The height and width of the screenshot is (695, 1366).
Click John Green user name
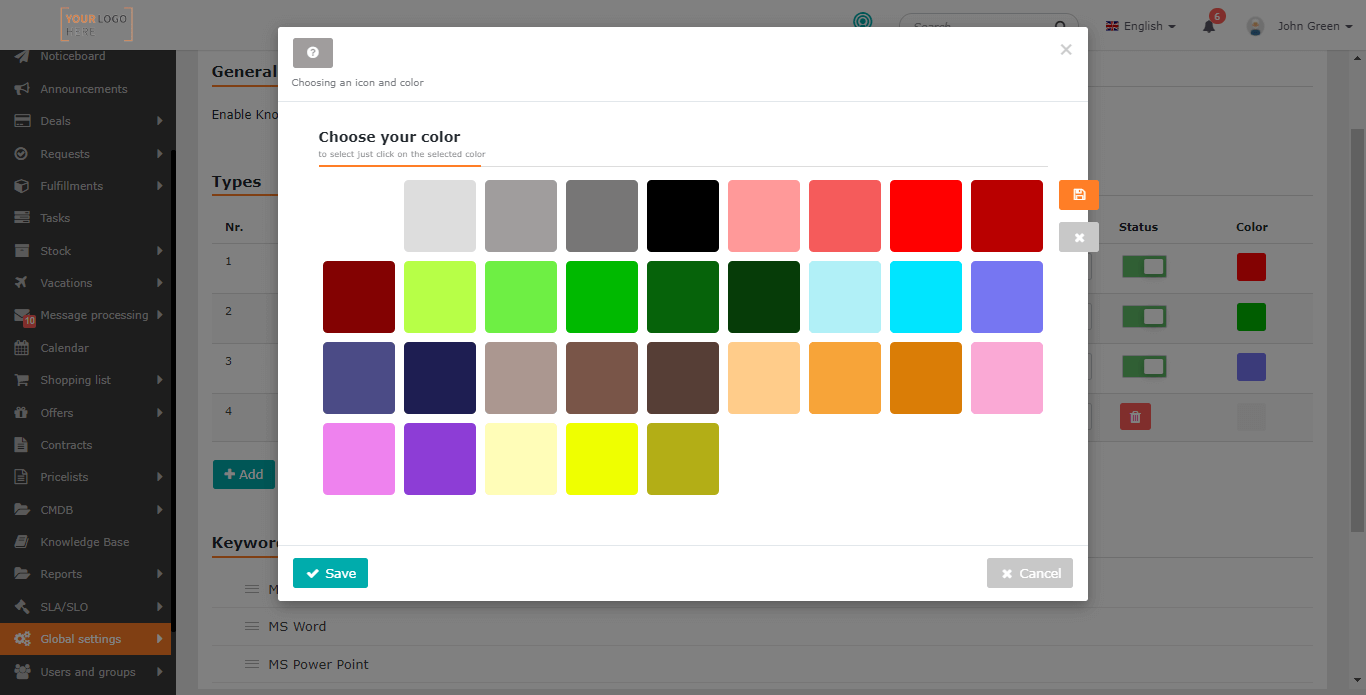tap(1308, 27)
